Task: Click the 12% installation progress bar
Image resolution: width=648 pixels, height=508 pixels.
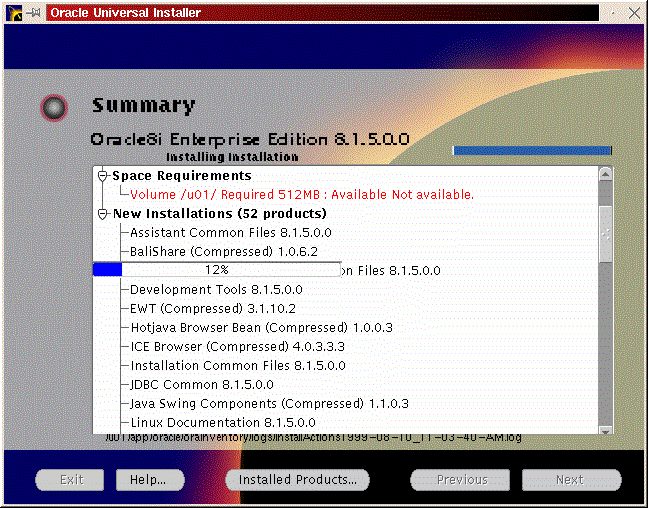Action: point(216,270)
